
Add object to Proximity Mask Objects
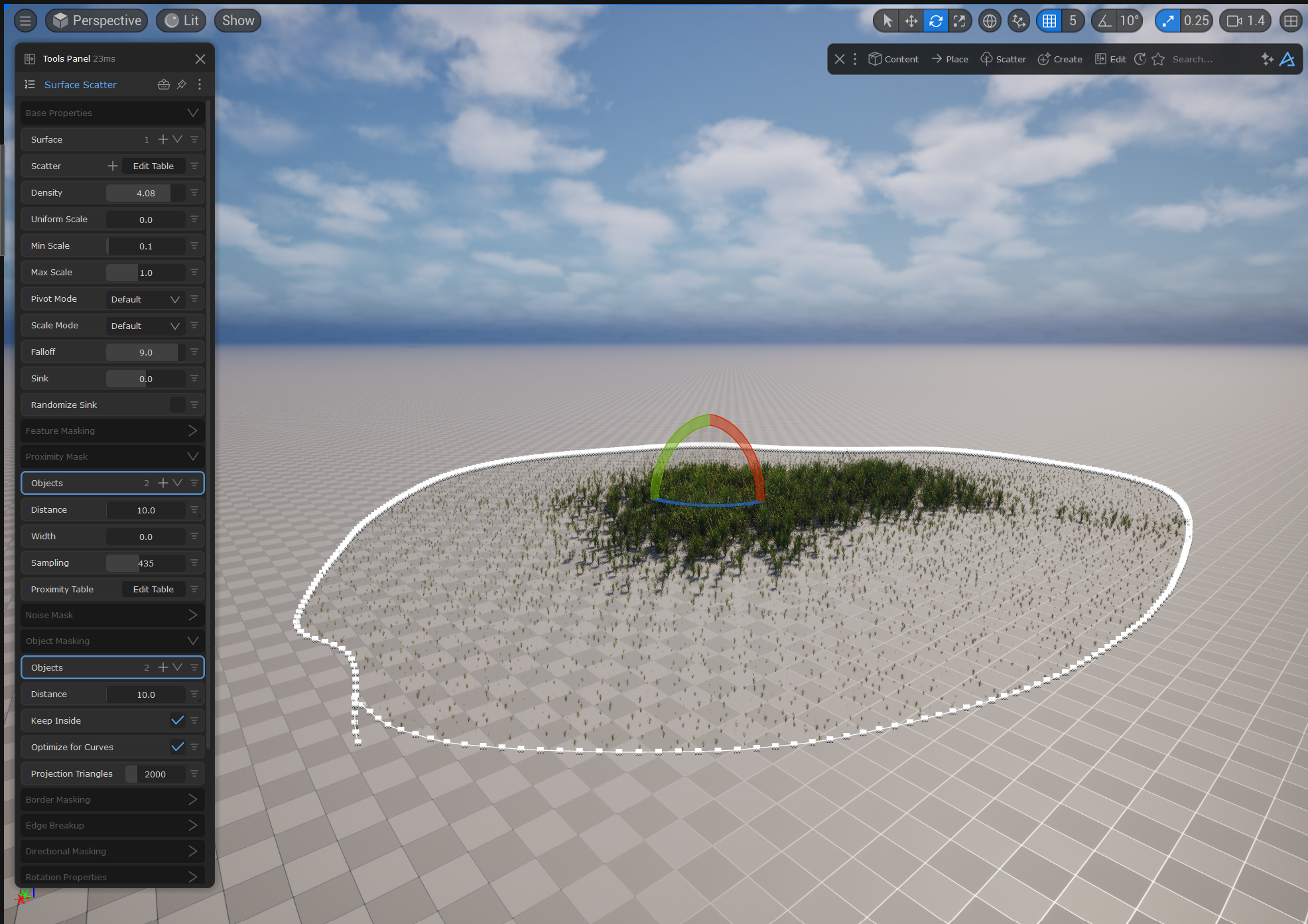click(x=163, y=483)
